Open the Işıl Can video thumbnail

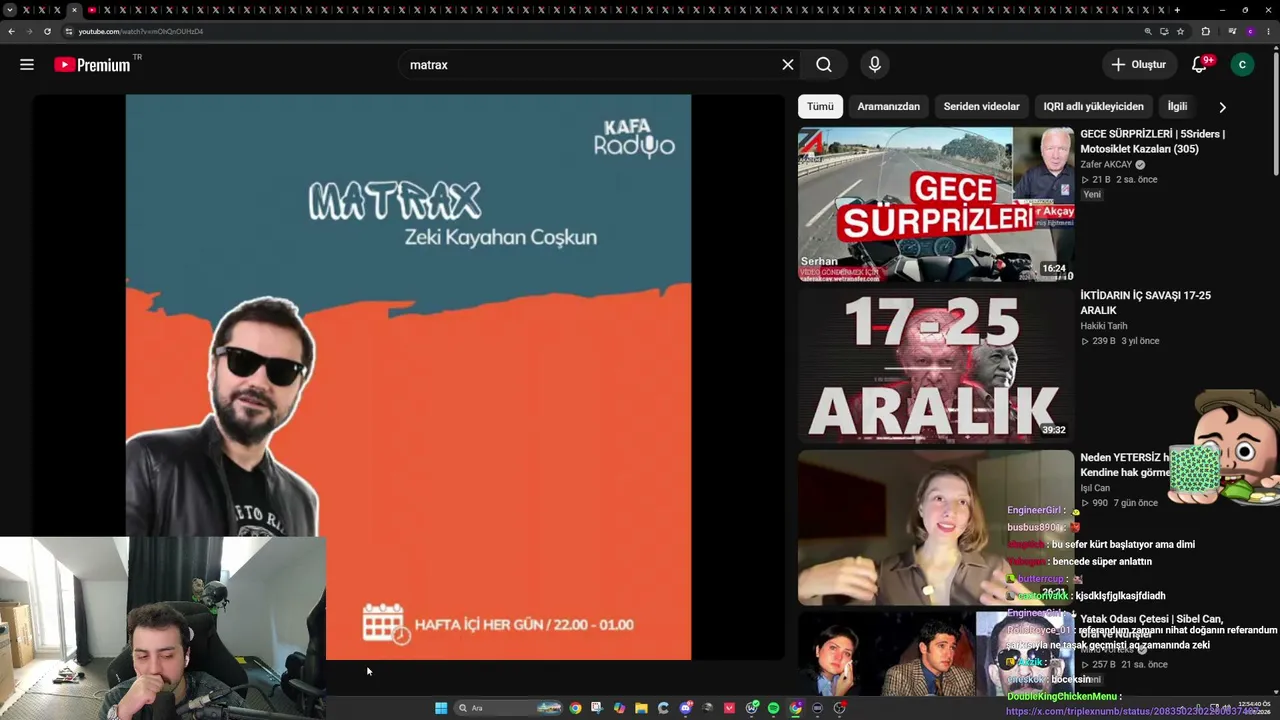[x=936, y=527]
